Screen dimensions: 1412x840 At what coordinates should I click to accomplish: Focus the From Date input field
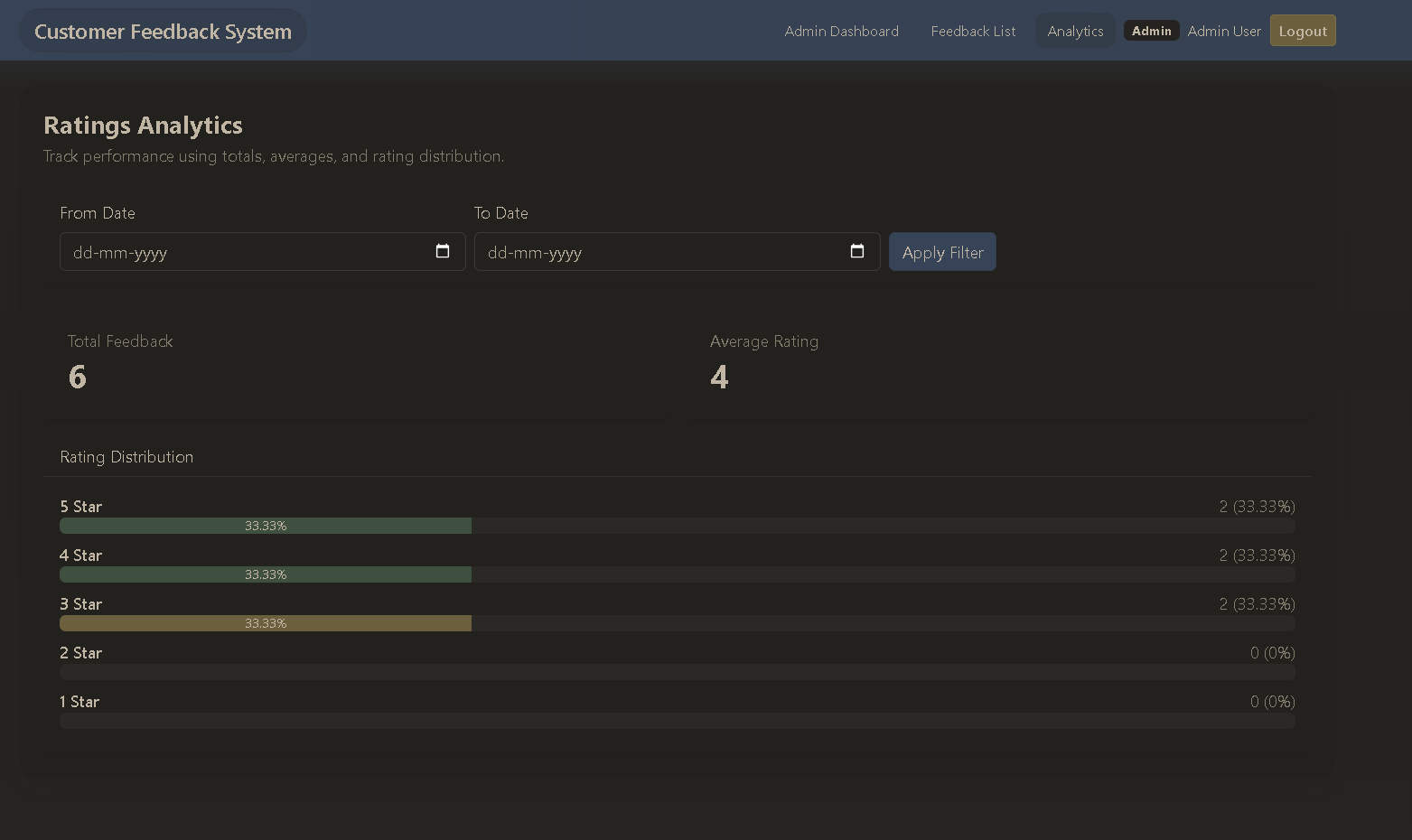[262, 252]
